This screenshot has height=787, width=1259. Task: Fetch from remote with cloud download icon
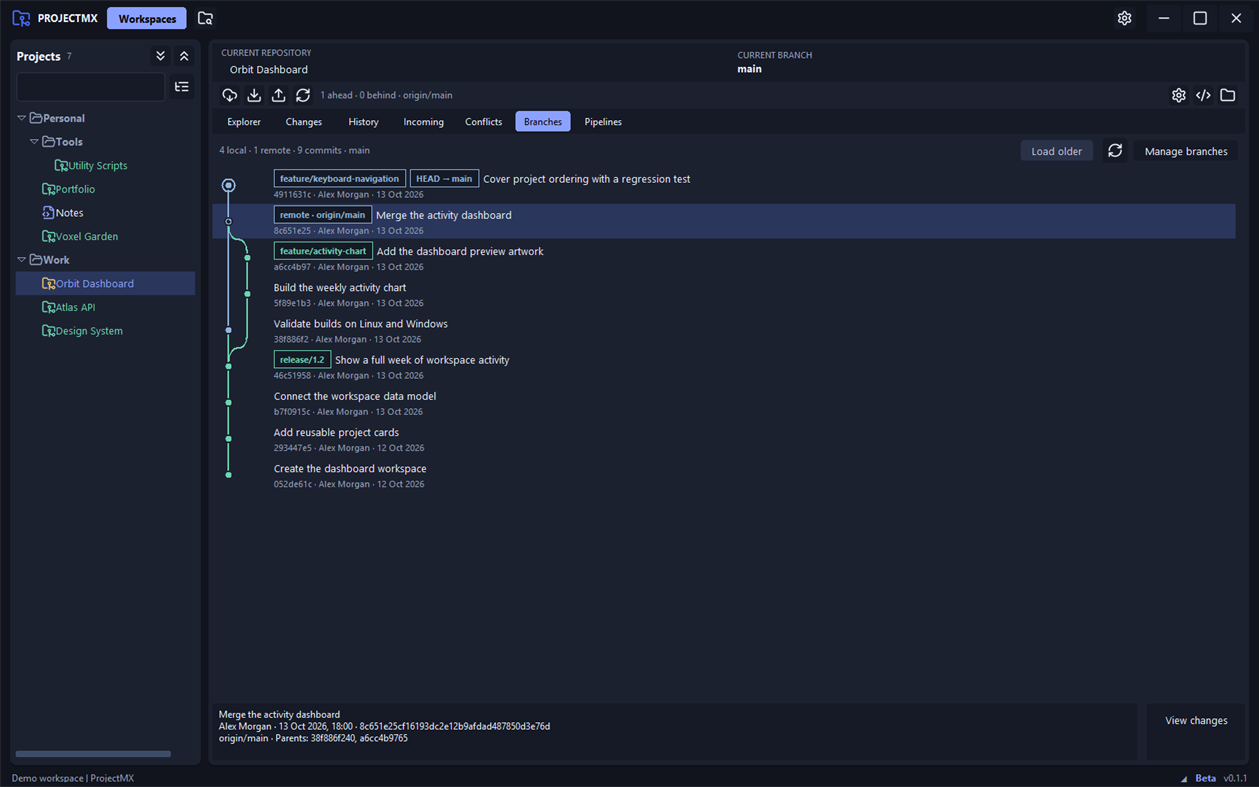coord(230,95)
